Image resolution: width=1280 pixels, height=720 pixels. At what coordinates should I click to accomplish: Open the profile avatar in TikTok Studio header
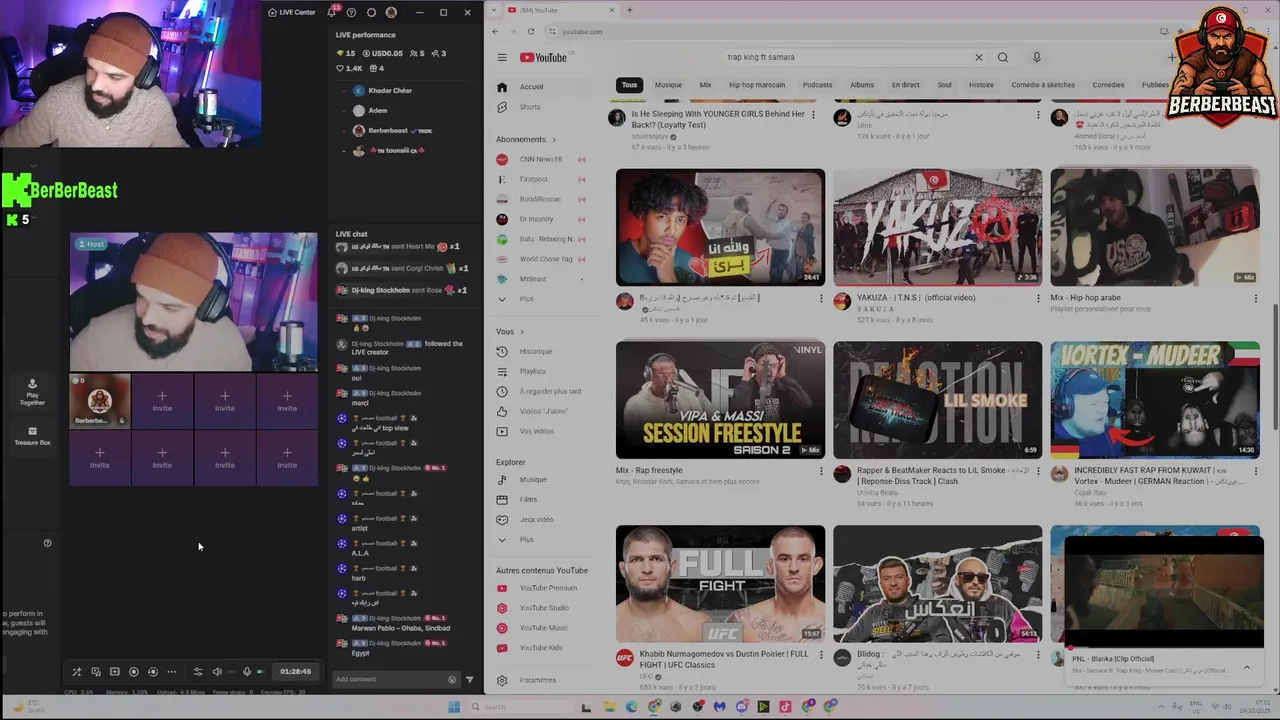click(x=391, y=12)
